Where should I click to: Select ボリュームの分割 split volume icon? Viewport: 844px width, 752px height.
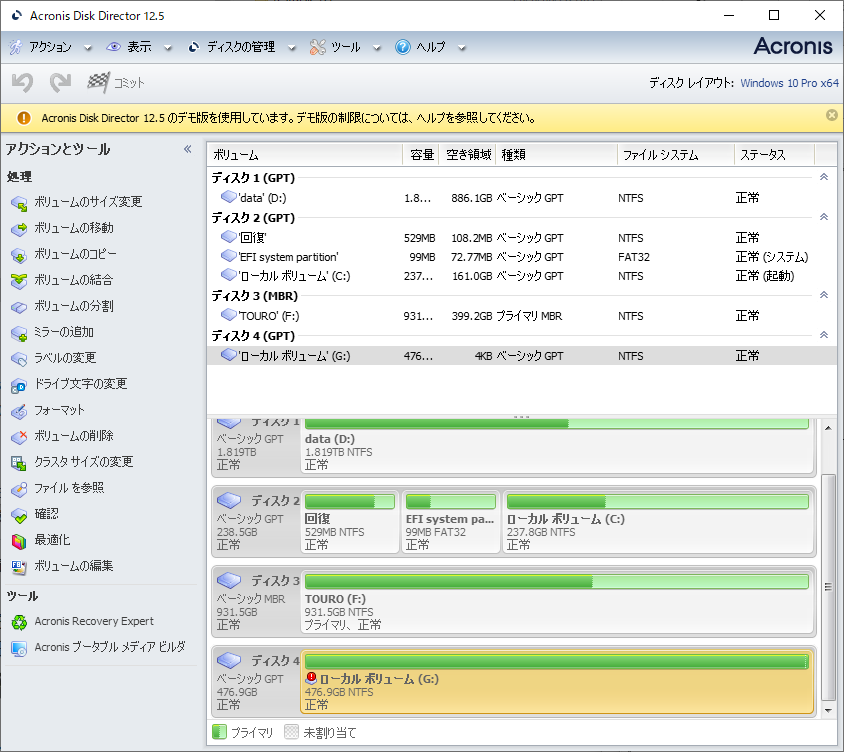[x=19, y=307]
